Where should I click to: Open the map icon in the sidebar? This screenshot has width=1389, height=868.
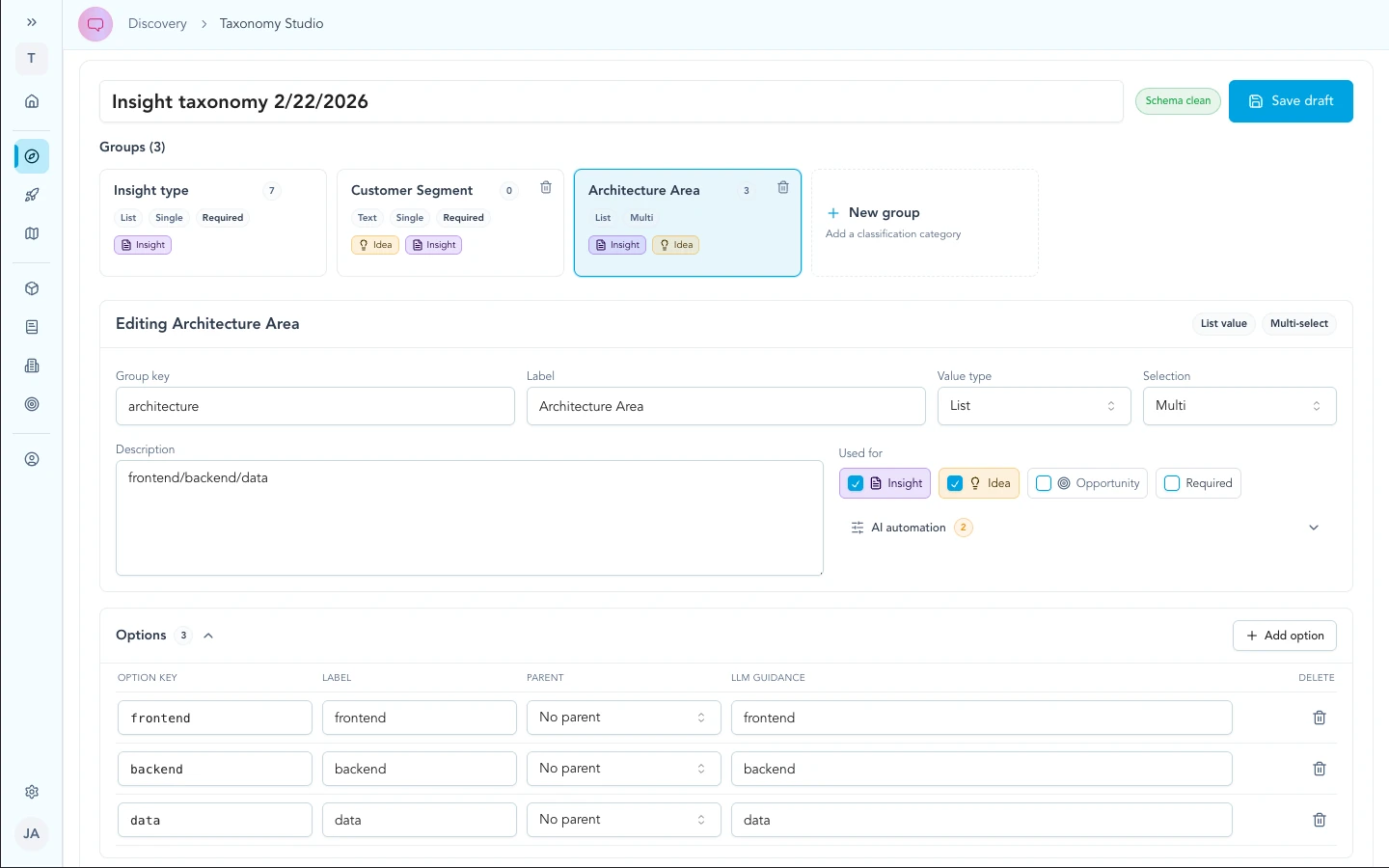32,233
